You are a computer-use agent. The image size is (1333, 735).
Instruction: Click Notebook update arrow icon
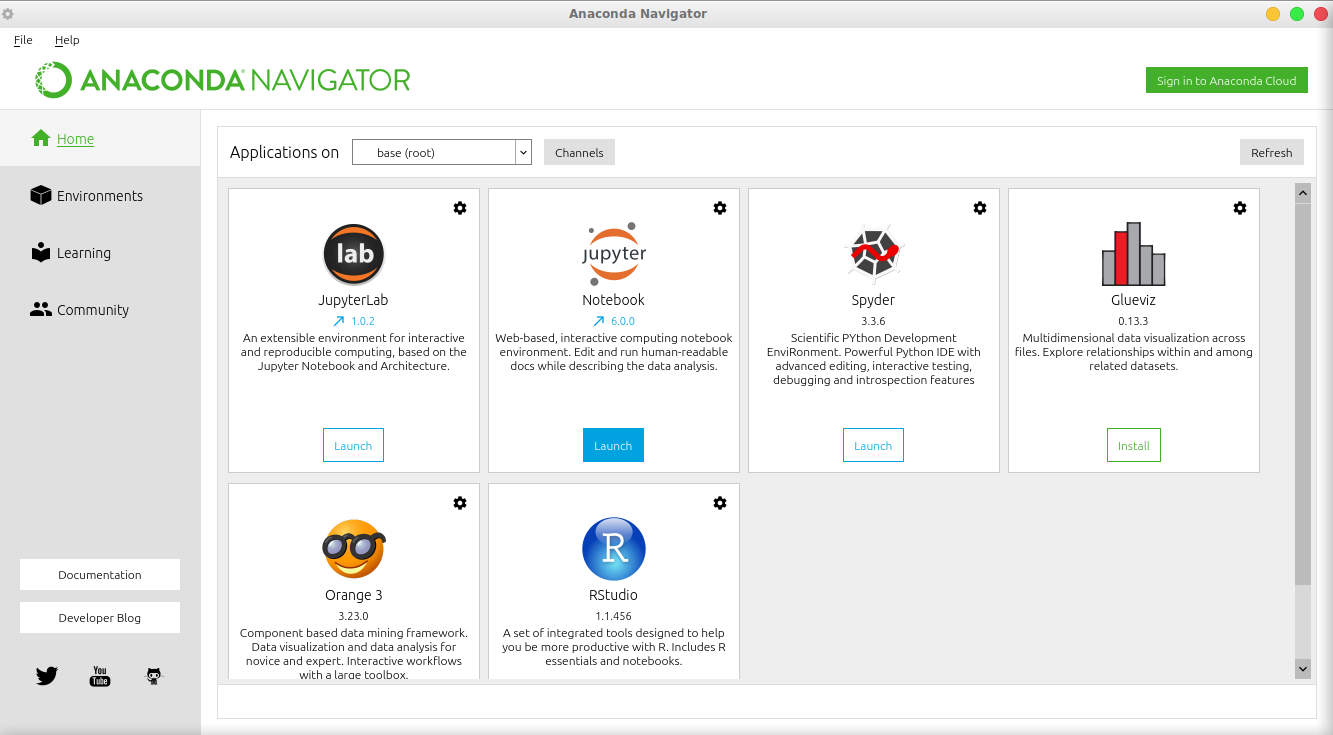click(x=599, y=321)
